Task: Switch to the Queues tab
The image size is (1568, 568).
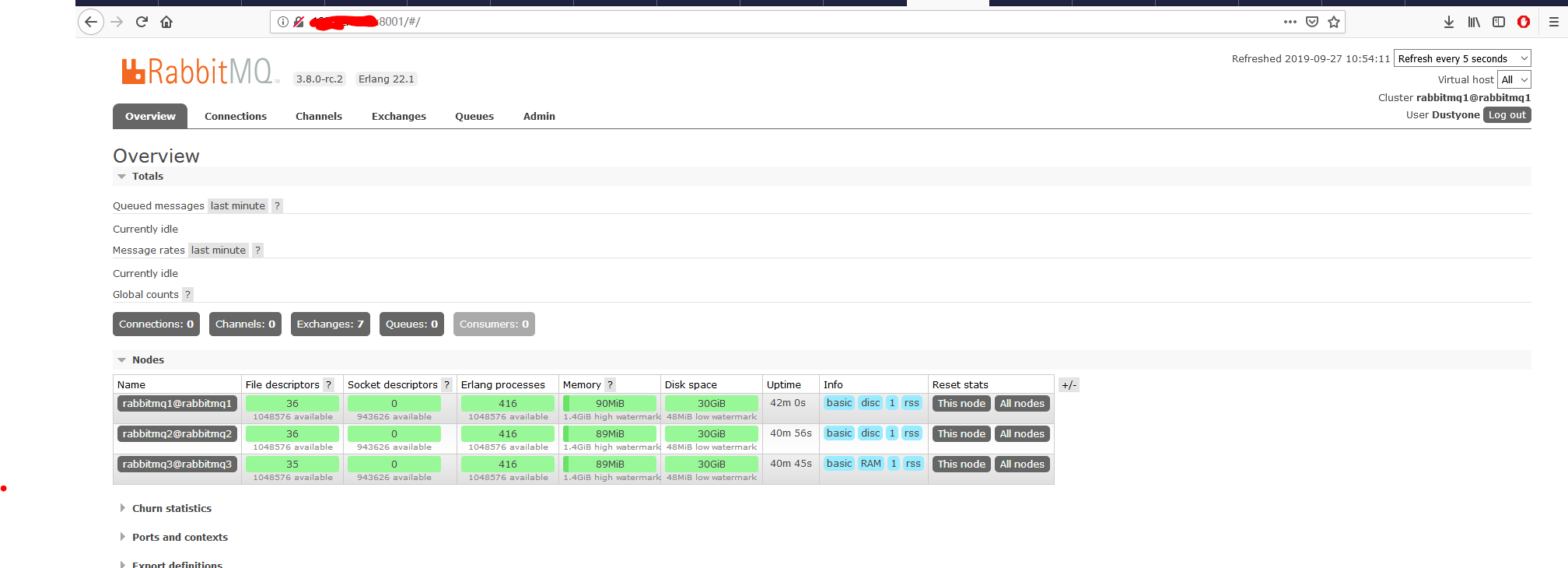Action: 474,116
